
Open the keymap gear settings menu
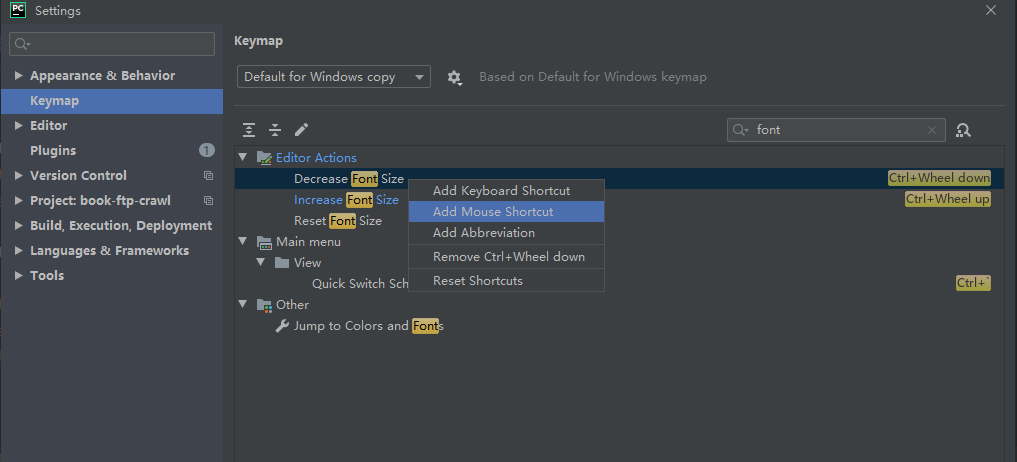click(x=455, y=78)
